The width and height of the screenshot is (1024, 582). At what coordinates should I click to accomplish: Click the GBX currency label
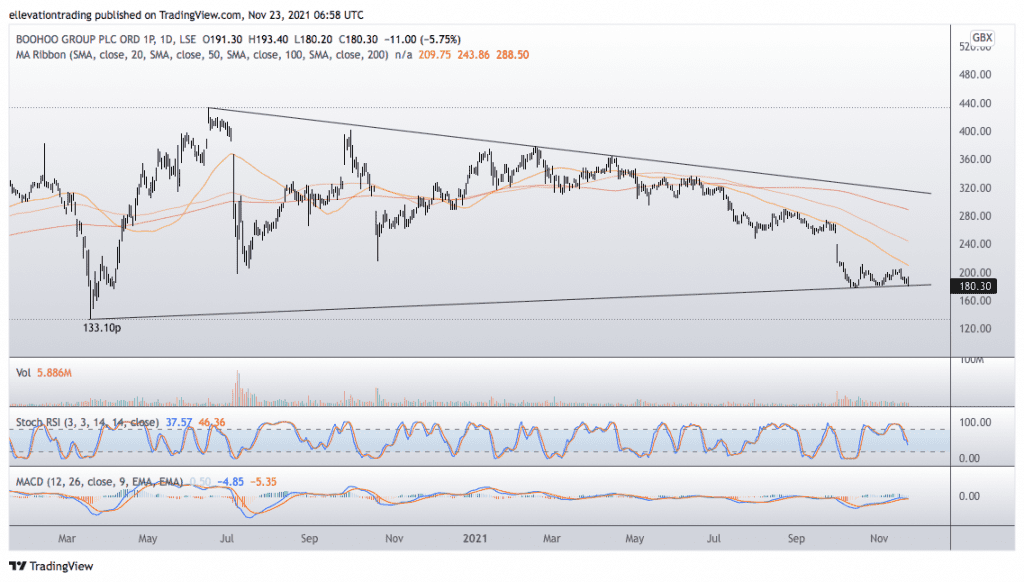tap(982, 37)
